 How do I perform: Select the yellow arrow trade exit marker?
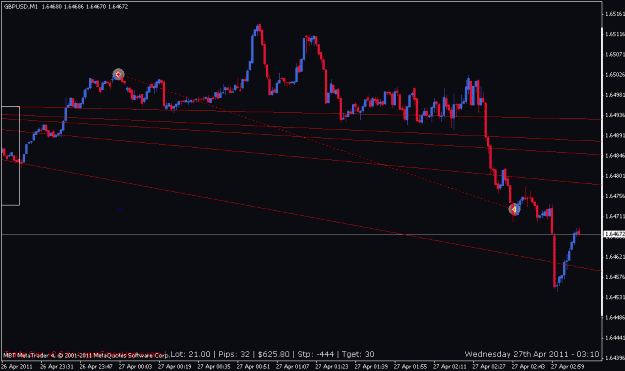click(514, 209)
